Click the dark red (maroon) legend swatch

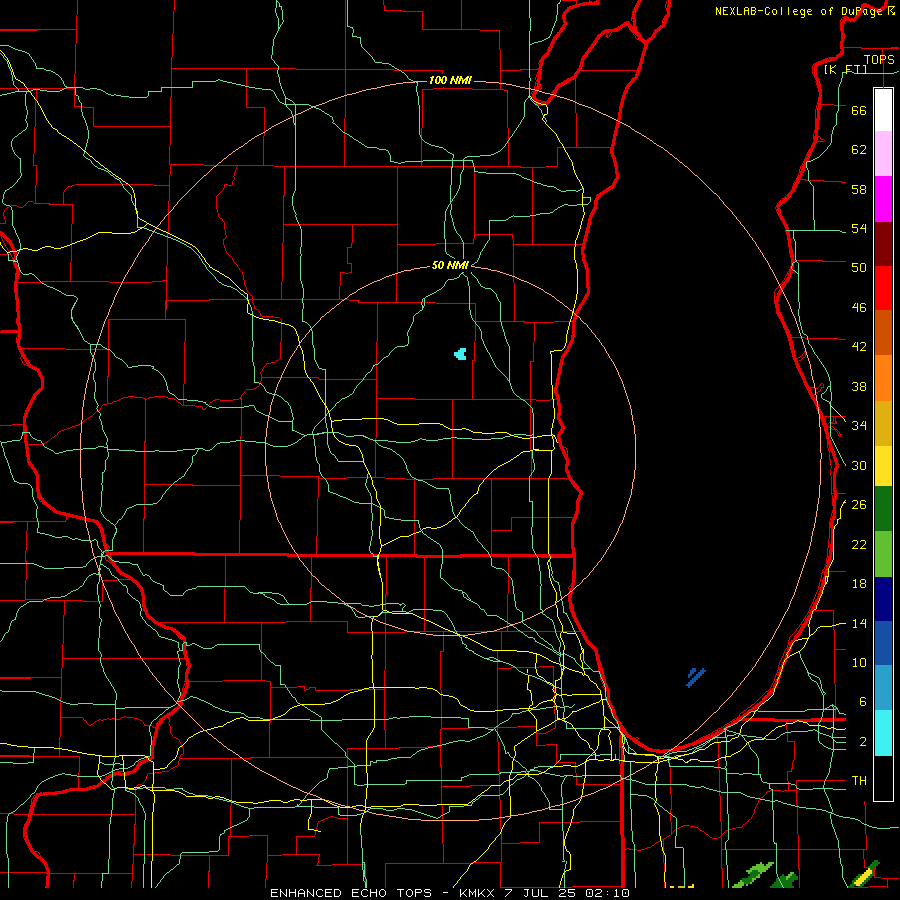pos(883,245)
